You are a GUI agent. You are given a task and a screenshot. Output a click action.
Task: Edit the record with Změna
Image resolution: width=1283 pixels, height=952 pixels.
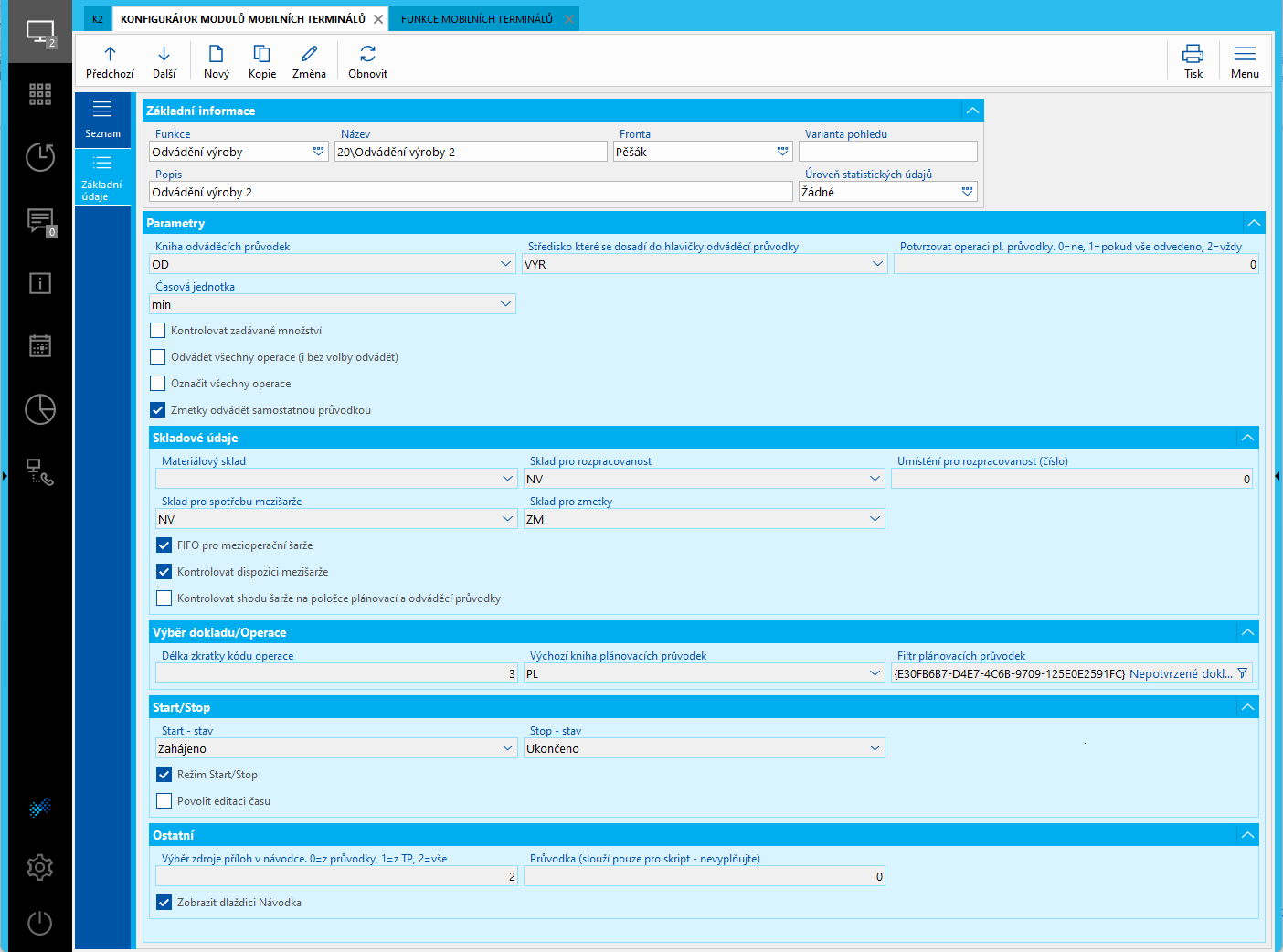click(309, 61)
